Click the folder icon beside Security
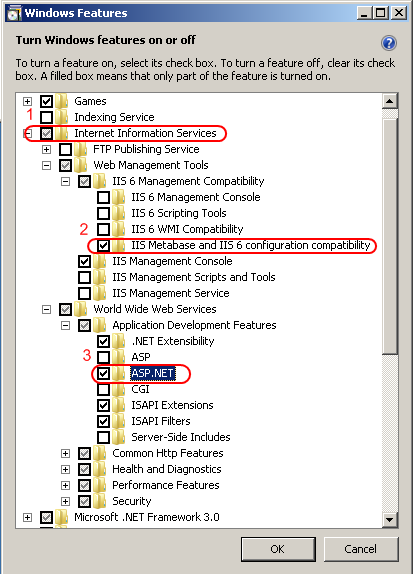This screenshot has height=574, width=413. (100, 501)
